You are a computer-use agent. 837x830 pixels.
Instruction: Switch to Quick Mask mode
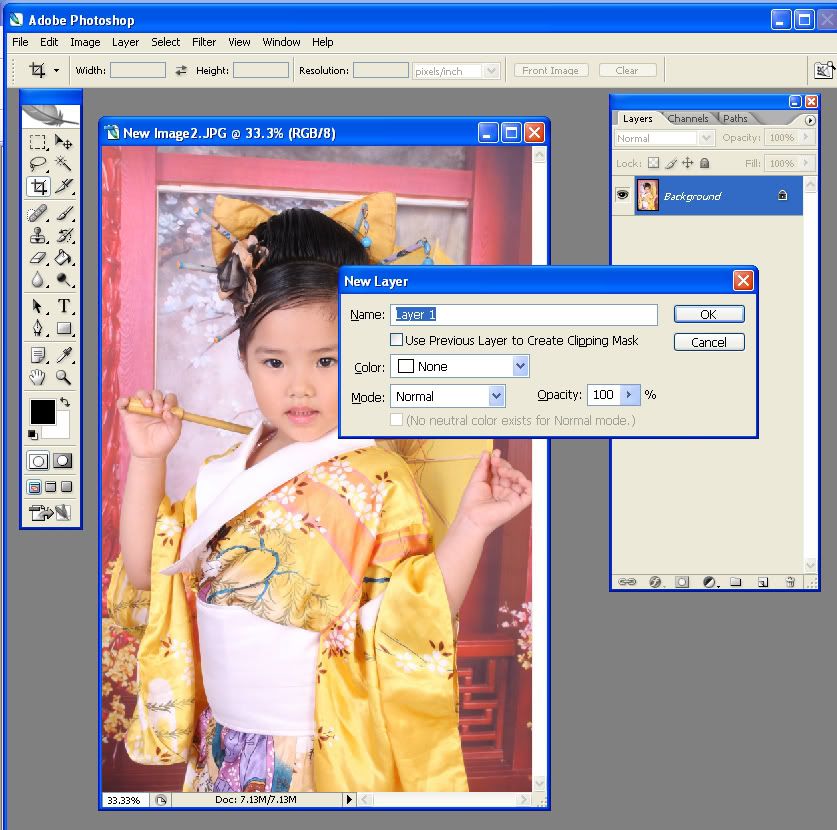[62, 461]
